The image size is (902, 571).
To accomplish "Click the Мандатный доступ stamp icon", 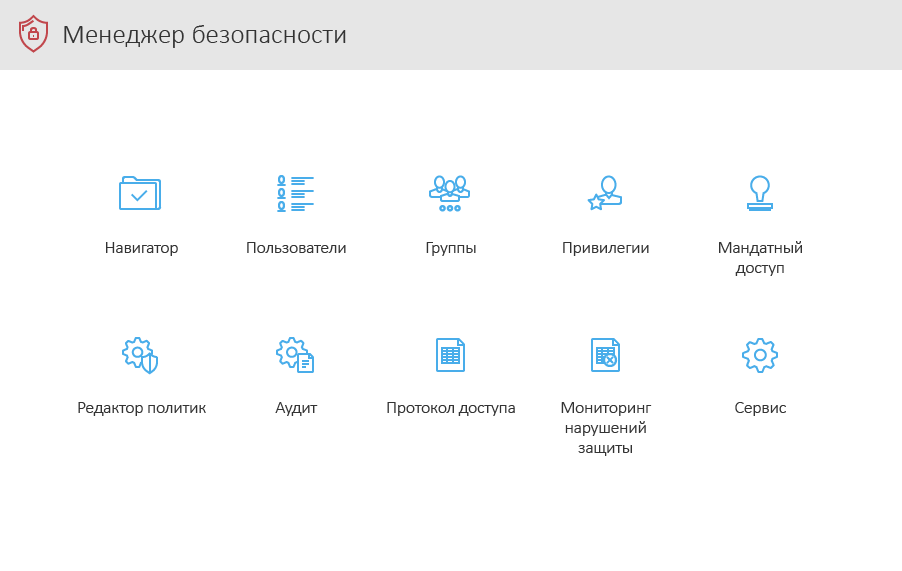I will point(760,193).
